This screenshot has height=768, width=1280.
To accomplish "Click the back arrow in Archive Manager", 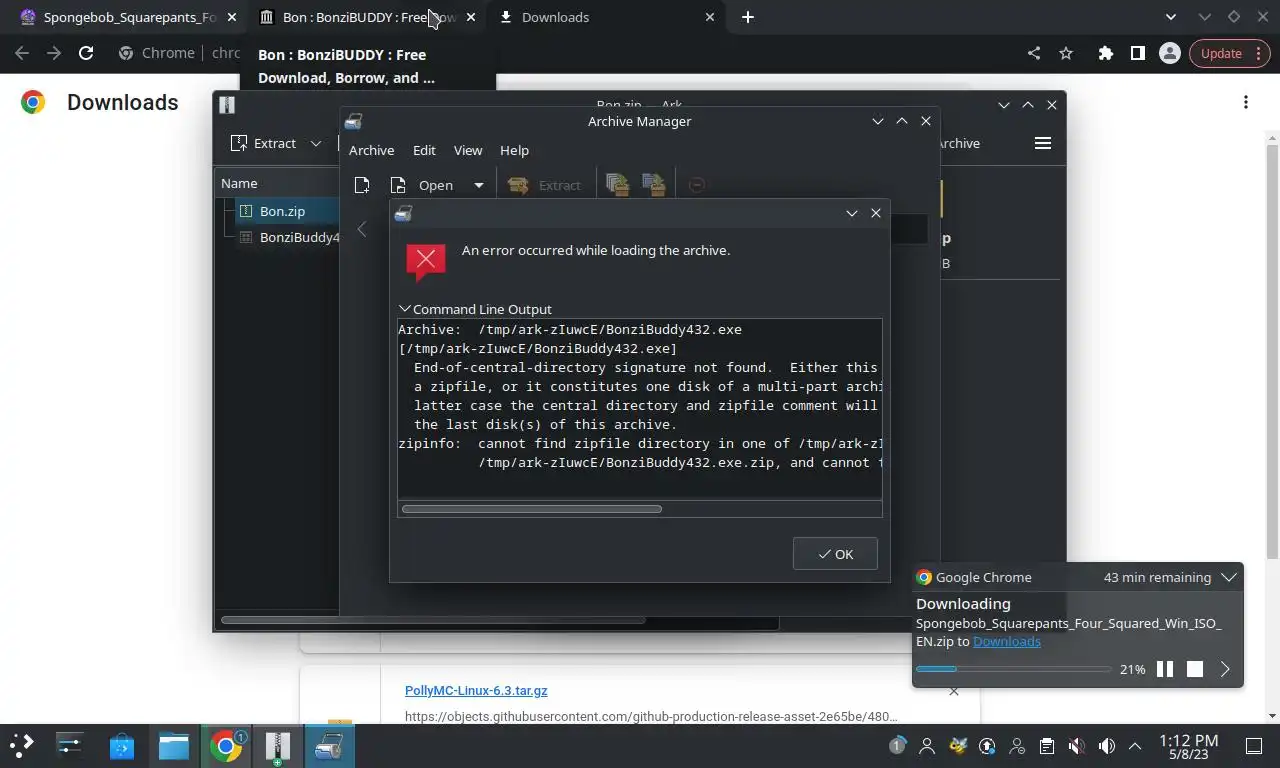I will 362,229.
